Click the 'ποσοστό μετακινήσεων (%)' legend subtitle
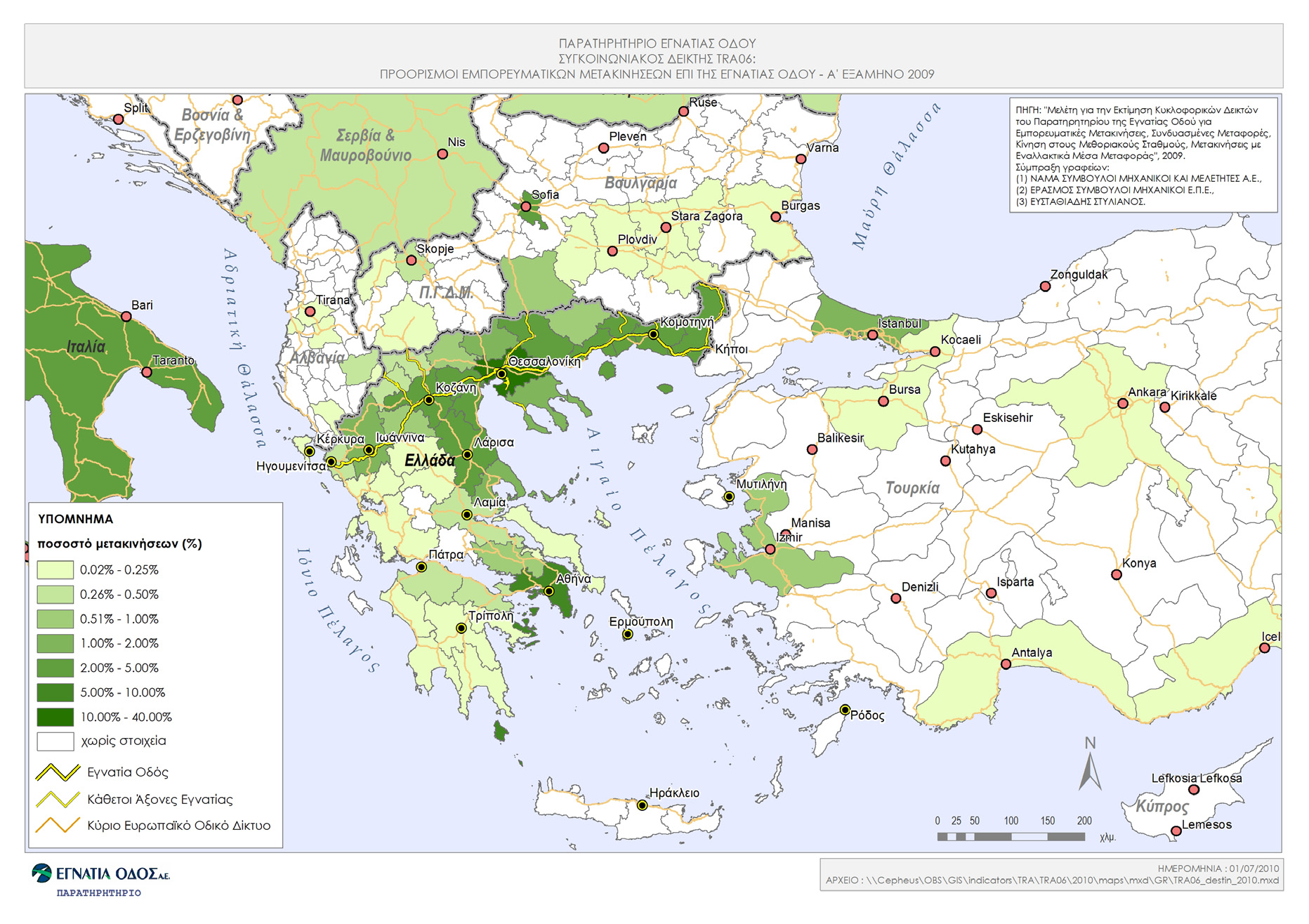 pos(119,543)
